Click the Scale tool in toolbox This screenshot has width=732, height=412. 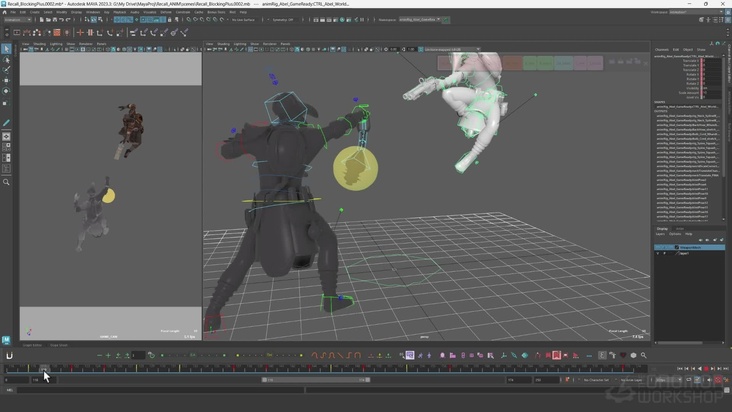[x=6, y=103]
